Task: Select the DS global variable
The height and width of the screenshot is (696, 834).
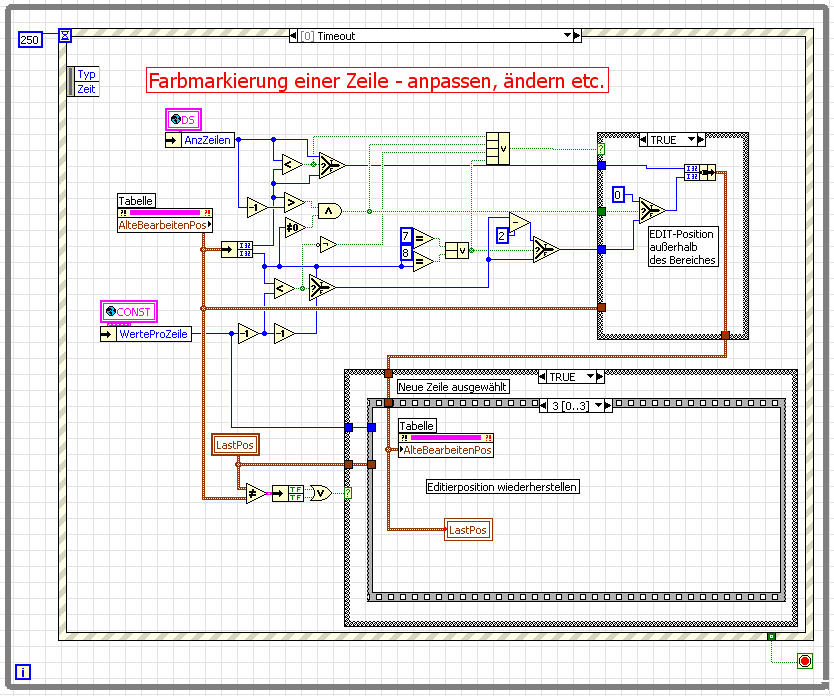Action: [x=184, y=120]
